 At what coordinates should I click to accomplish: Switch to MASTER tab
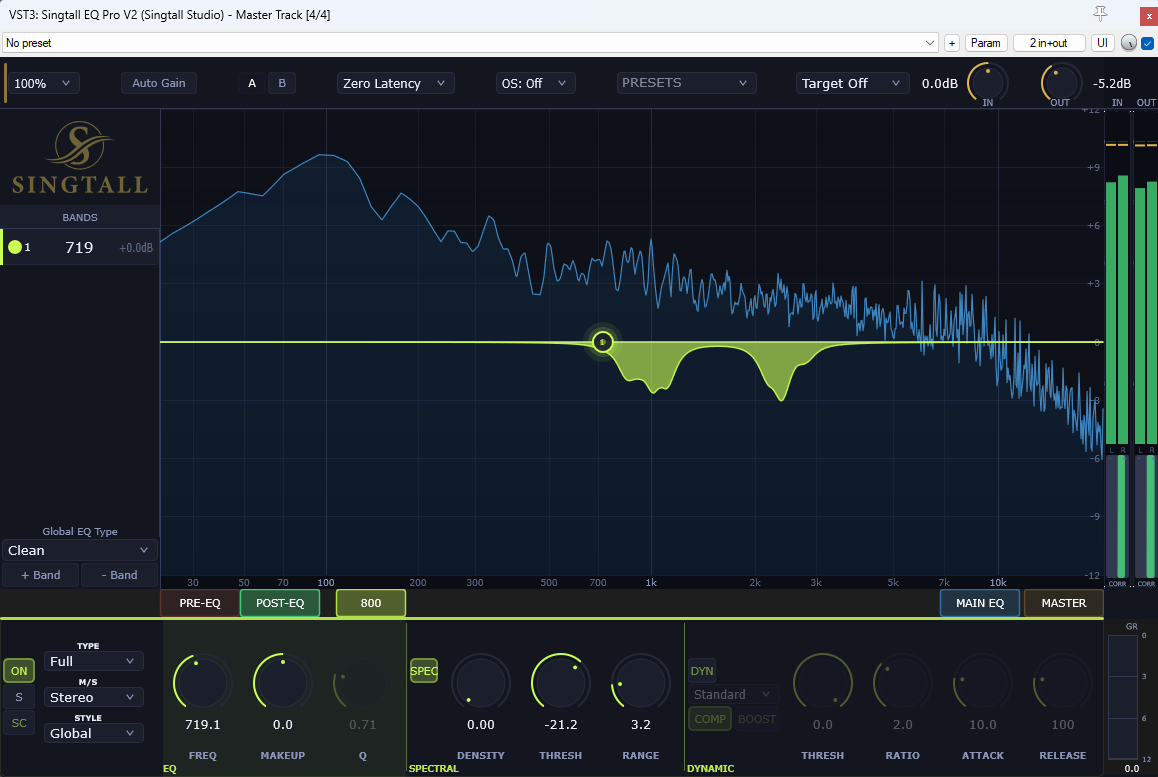pyautogui.click(x=1063, y=603)
